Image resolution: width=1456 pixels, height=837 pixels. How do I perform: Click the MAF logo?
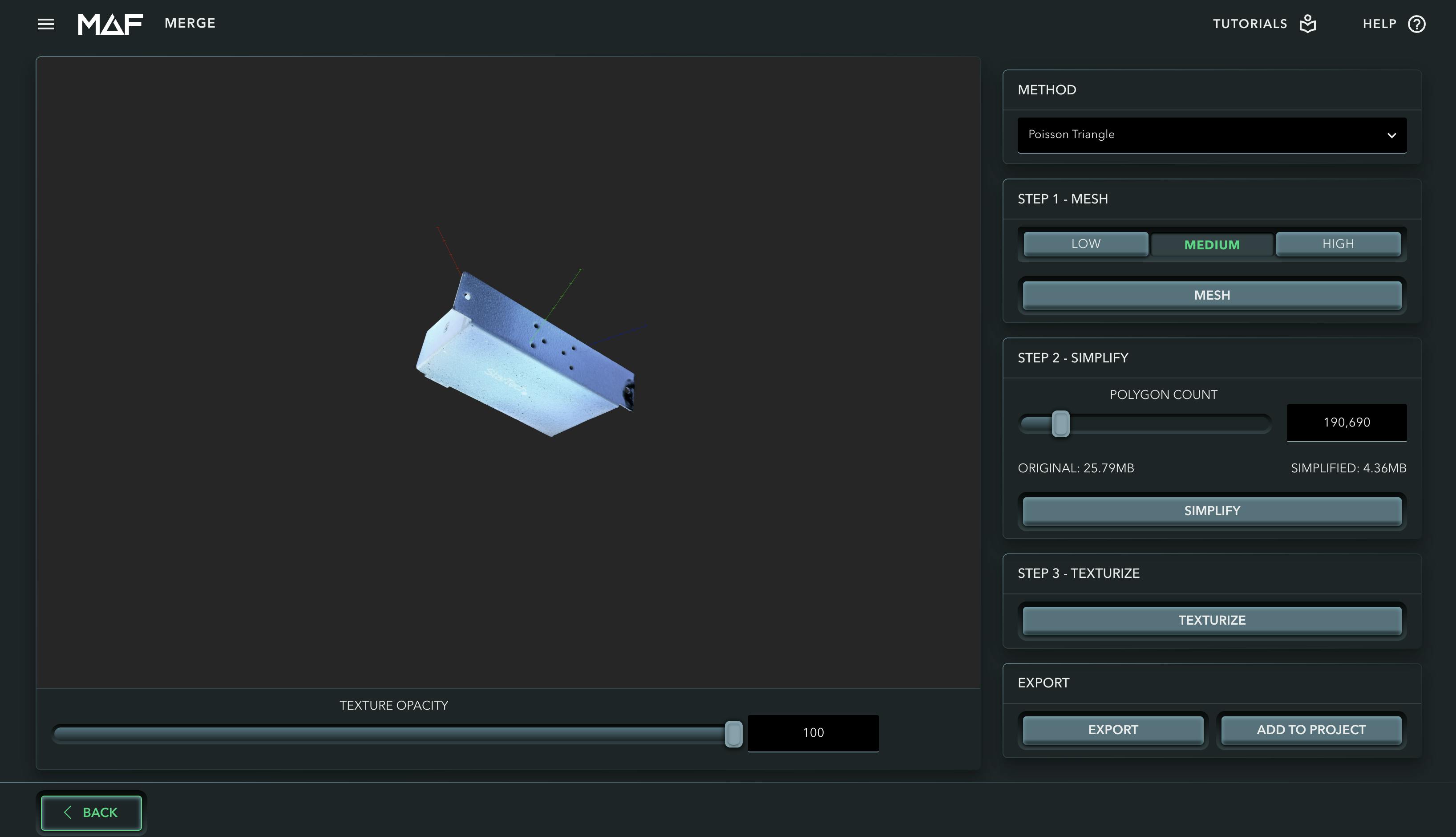pyautogui.click(x=110, y=24)
